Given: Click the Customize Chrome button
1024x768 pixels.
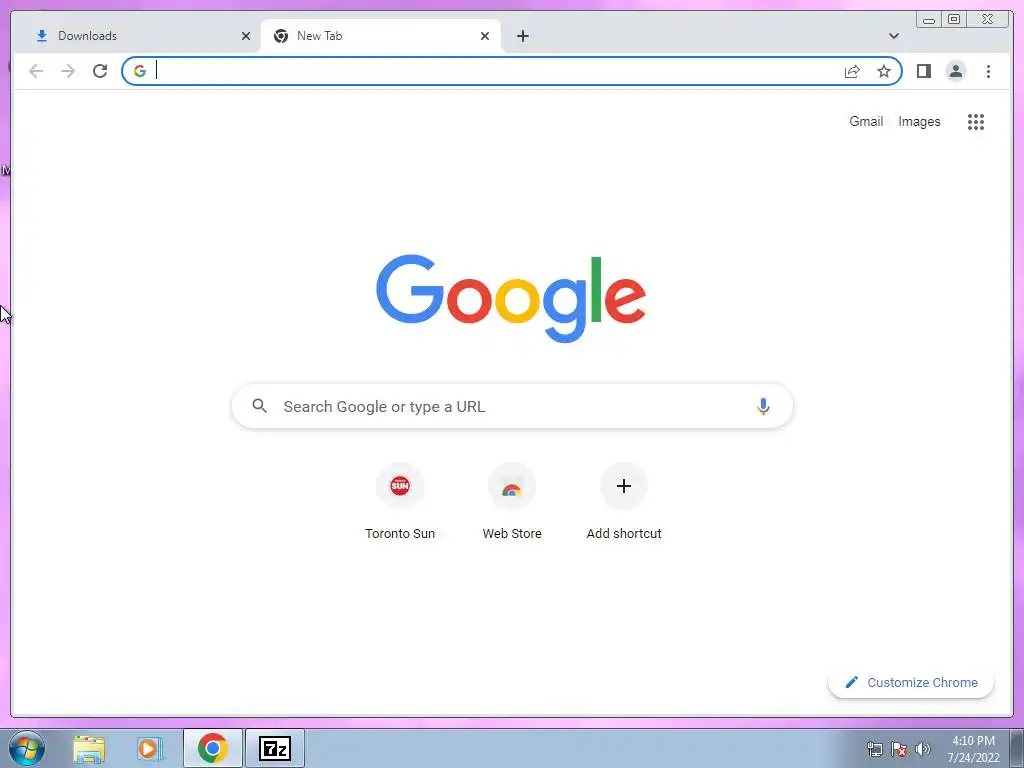Looking at the screenshot, I should pyautogui.click(x=911, y=682).
